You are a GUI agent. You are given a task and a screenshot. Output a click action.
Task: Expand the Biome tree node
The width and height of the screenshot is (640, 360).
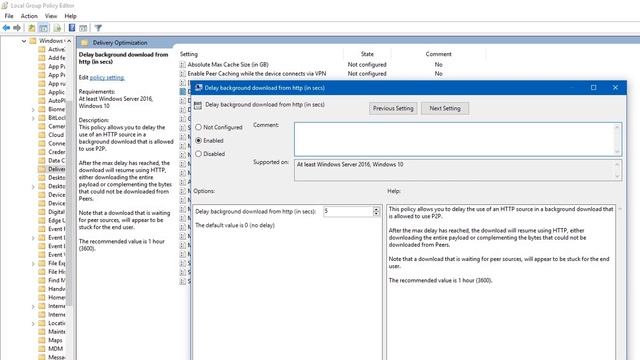point(33,109)
